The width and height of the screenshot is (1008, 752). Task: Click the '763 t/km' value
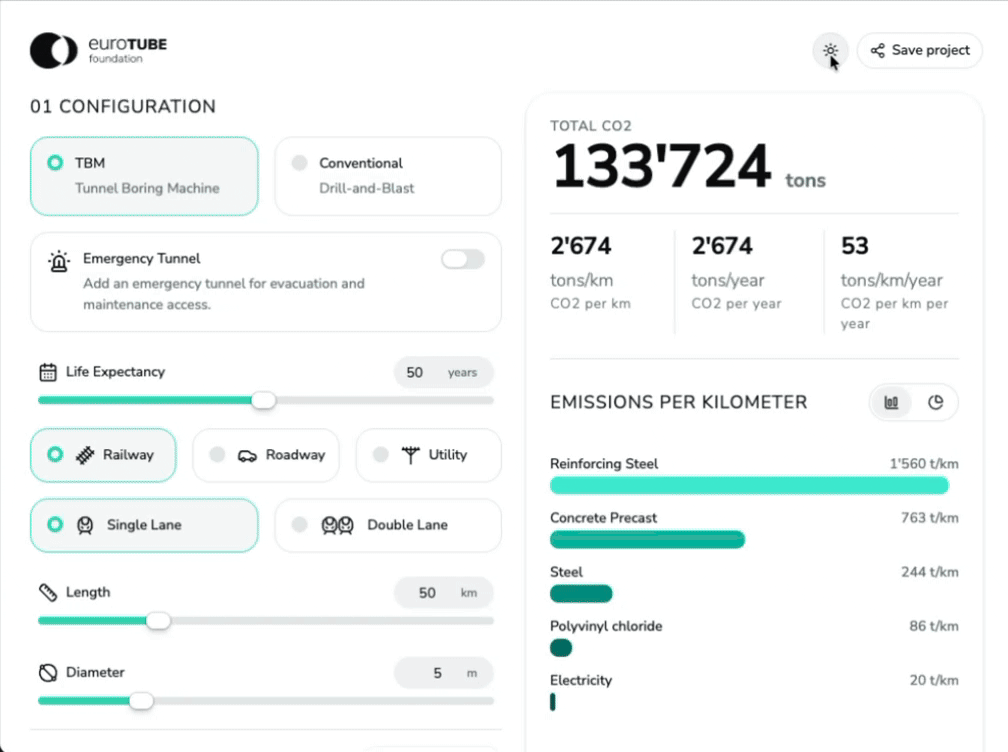pyautogui.click(x=930, y=518)
